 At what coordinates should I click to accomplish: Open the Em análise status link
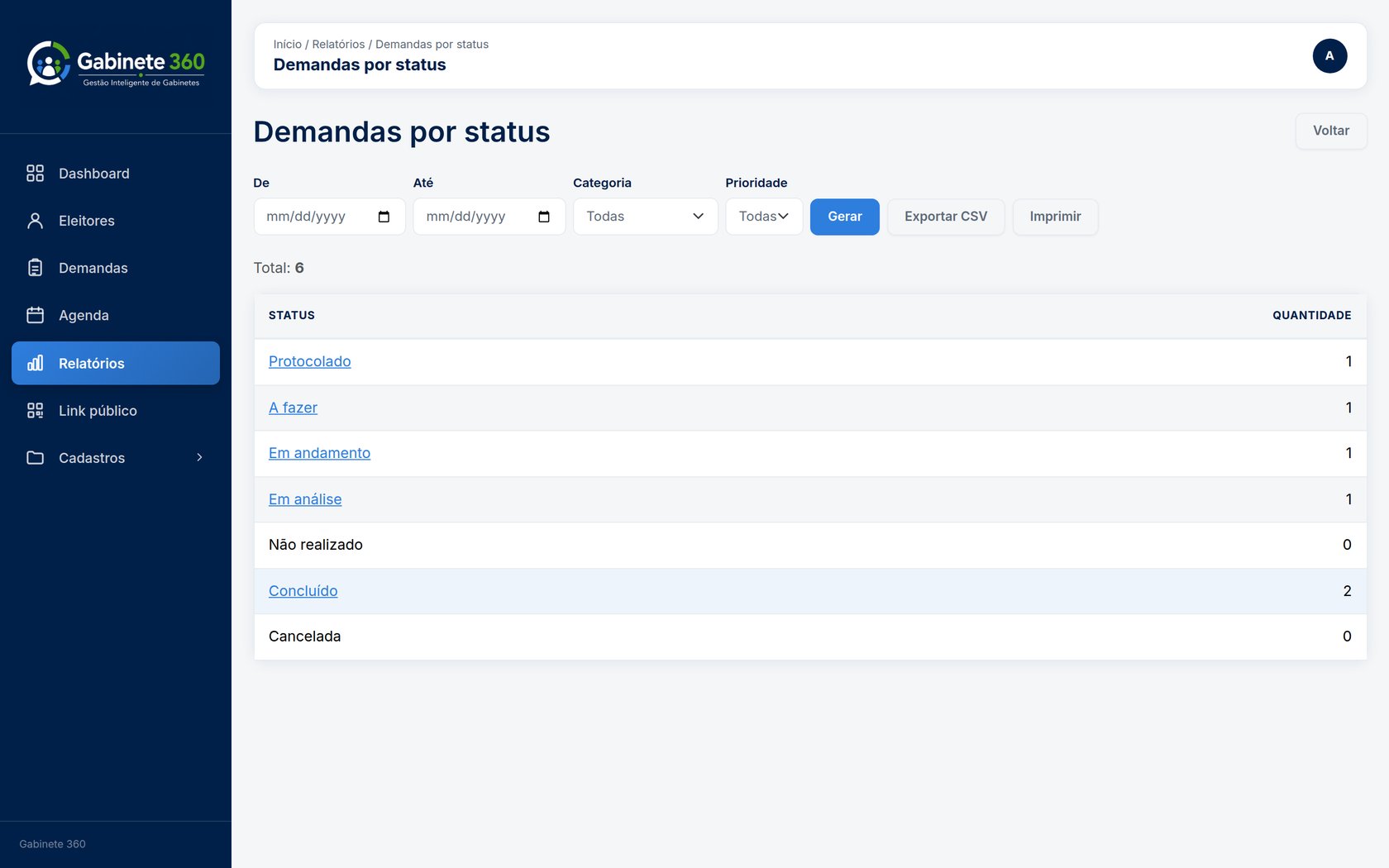click(305, 499)
